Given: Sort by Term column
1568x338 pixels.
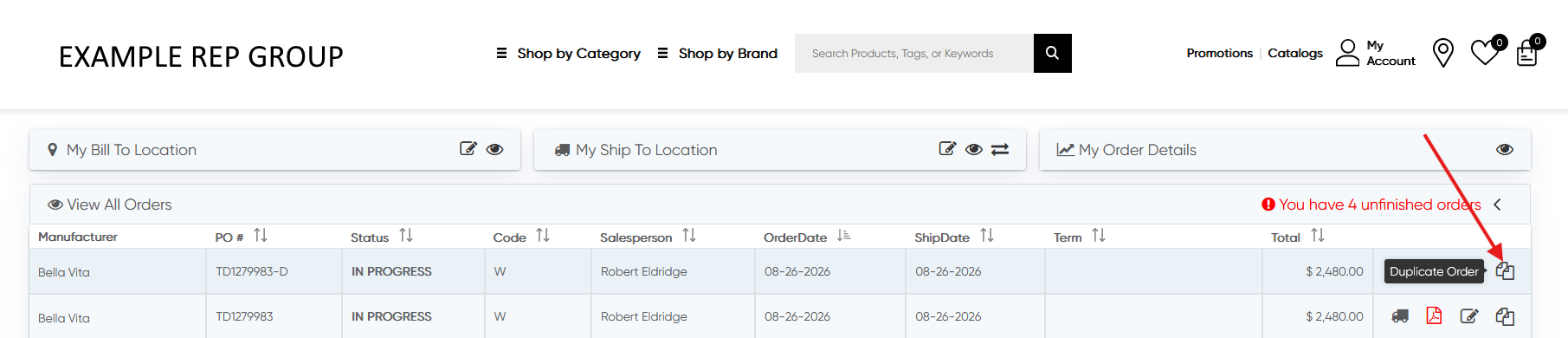Looking at the screenshot, I should 1099,236.
